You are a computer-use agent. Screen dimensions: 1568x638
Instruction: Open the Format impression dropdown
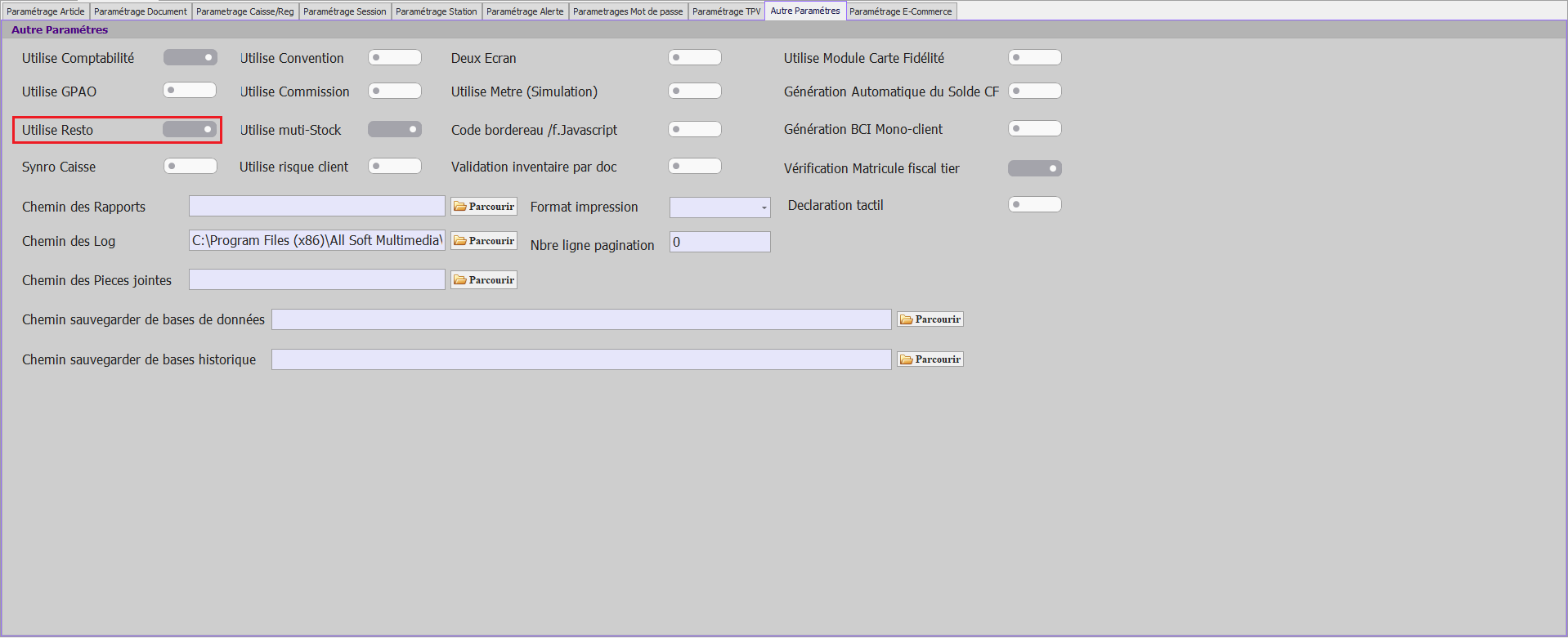[x=720, y=207]
